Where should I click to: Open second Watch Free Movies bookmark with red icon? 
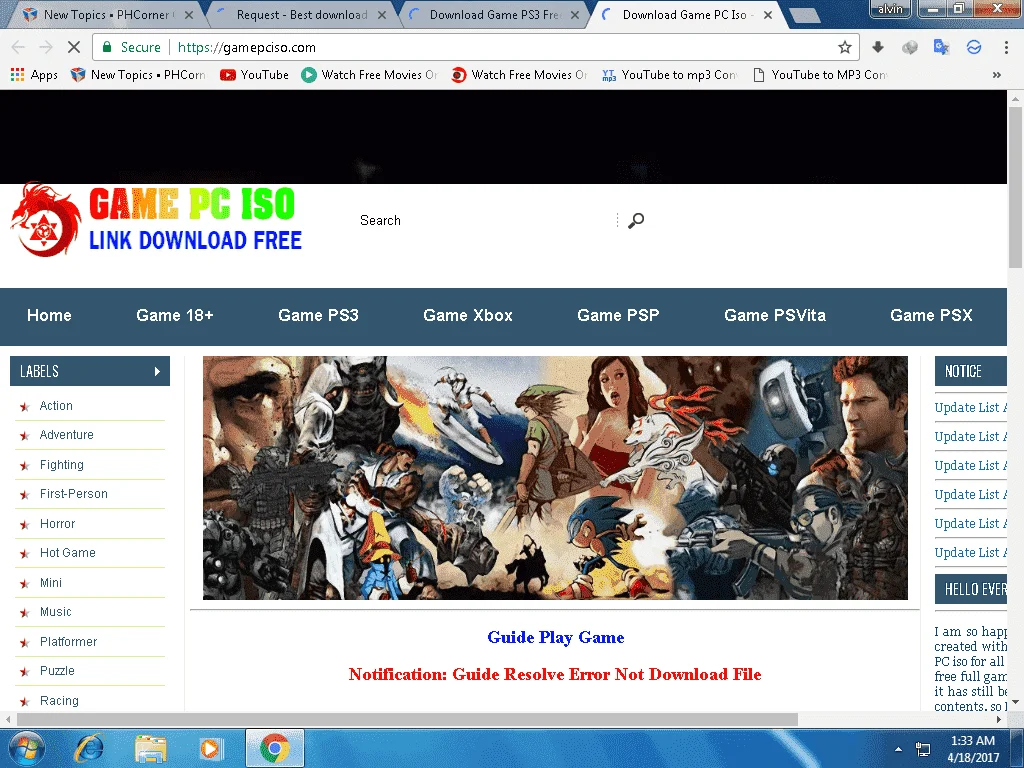point(519,74)
